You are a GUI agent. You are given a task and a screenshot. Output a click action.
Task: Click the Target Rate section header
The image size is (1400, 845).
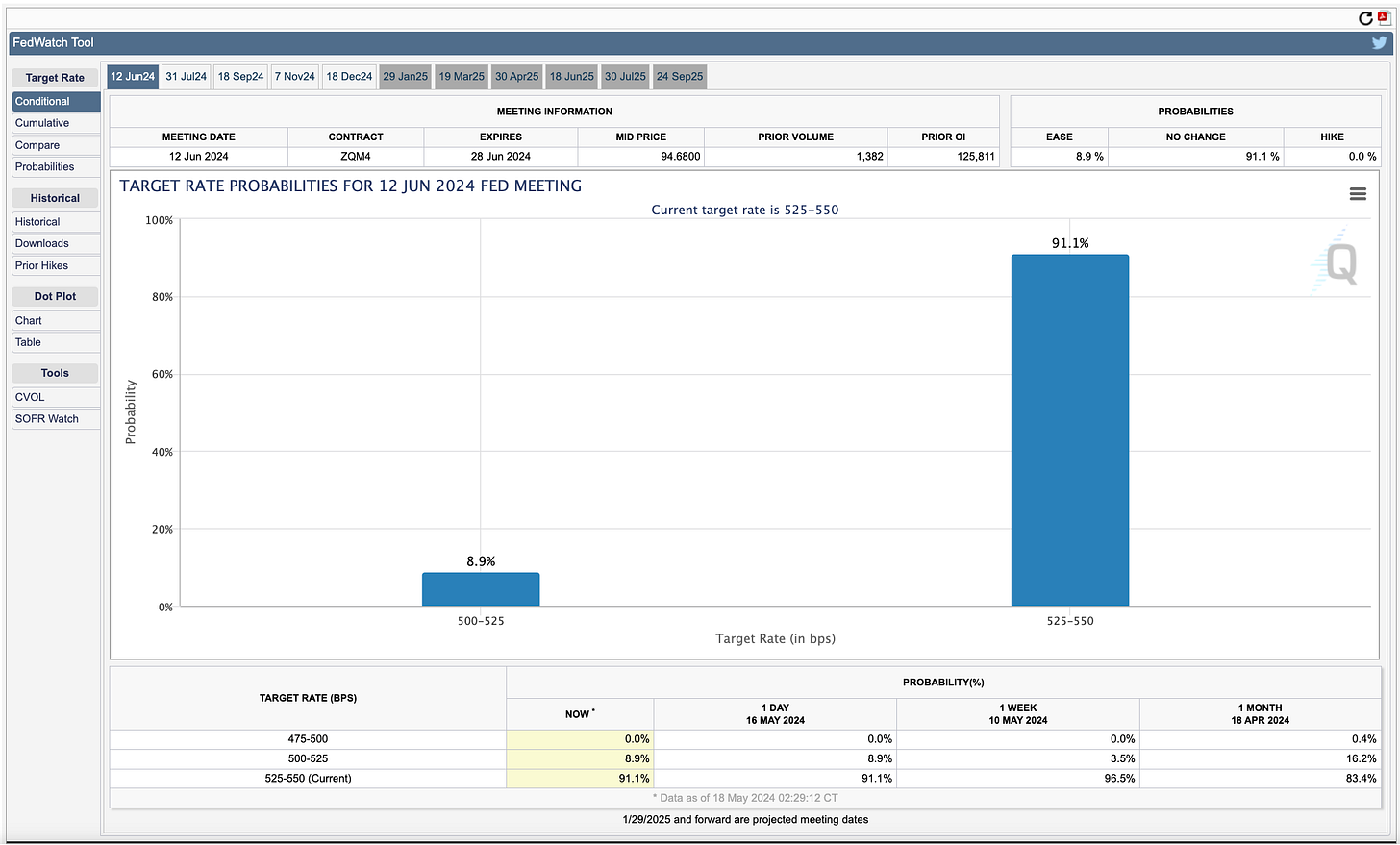click(56, 78)
